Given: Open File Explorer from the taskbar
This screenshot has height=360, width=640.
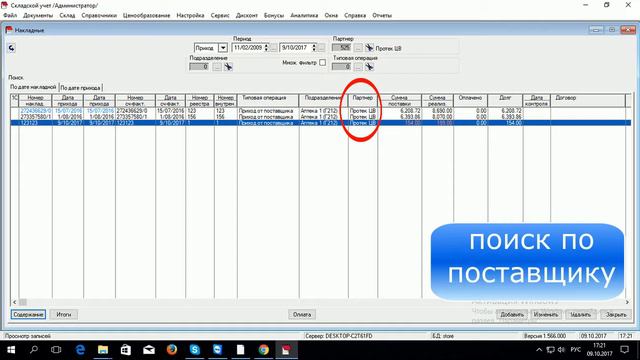Looking at the screenshot, I should click(103, 350).
